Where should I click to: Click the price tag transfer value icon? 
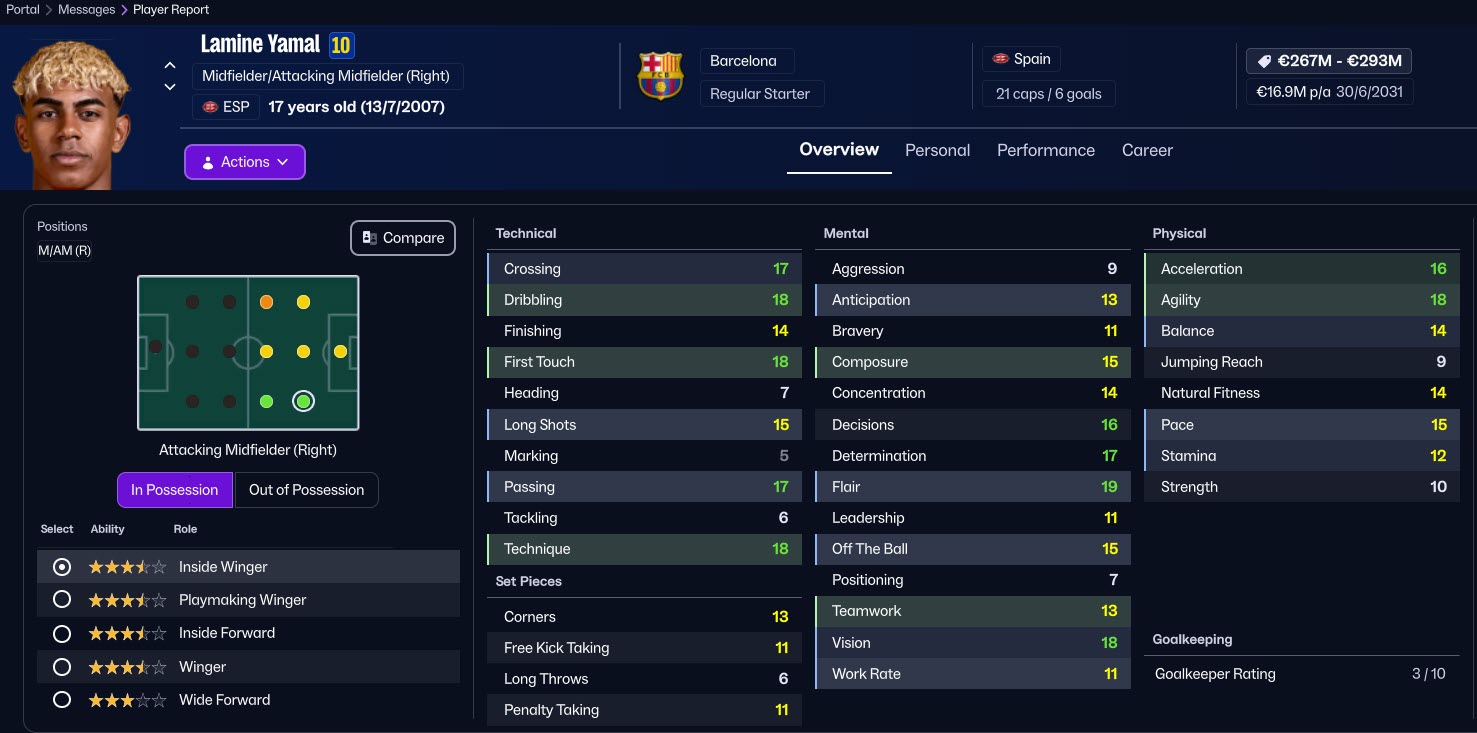[1264, 61]
